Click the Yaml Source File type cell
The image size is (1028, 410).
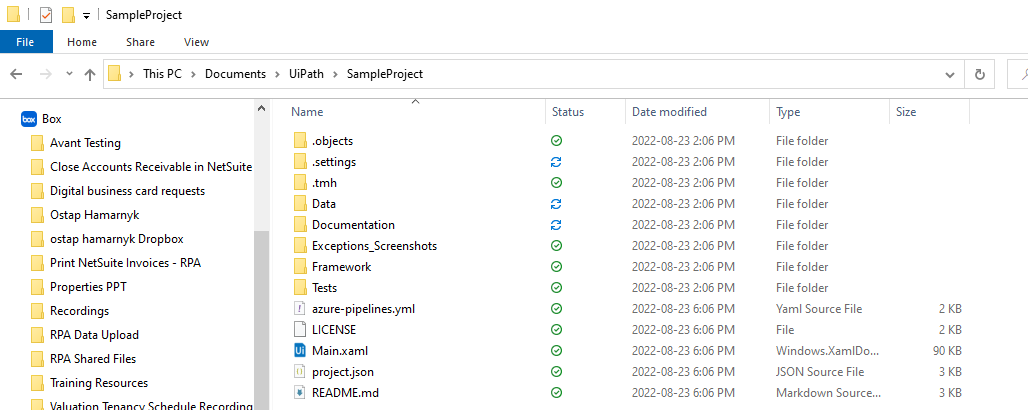pos(819,308)
